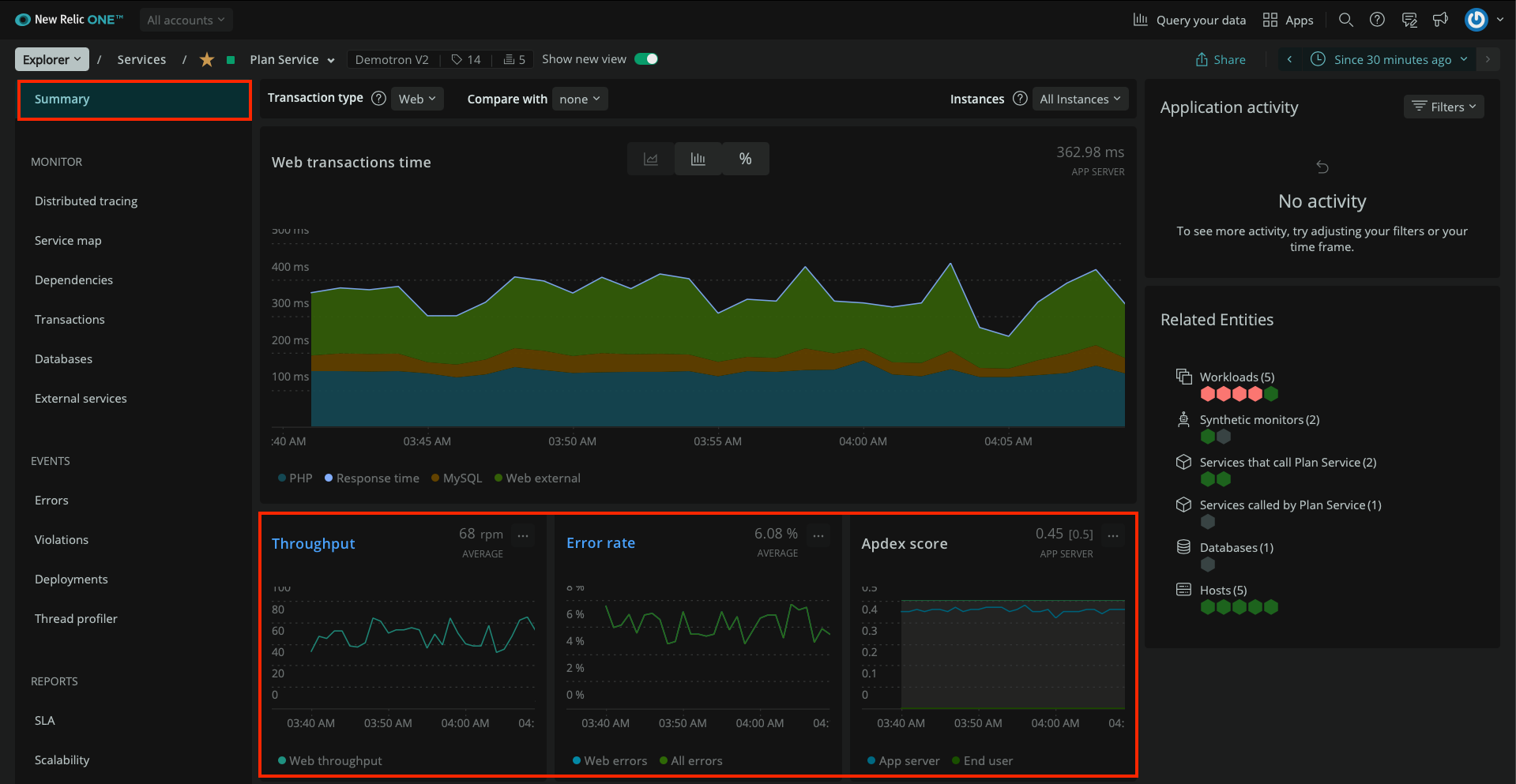The height and width of the screenshot is (784, 1516).
Task: Open Dependencies in the sidebar
Action: coord(73,279)
